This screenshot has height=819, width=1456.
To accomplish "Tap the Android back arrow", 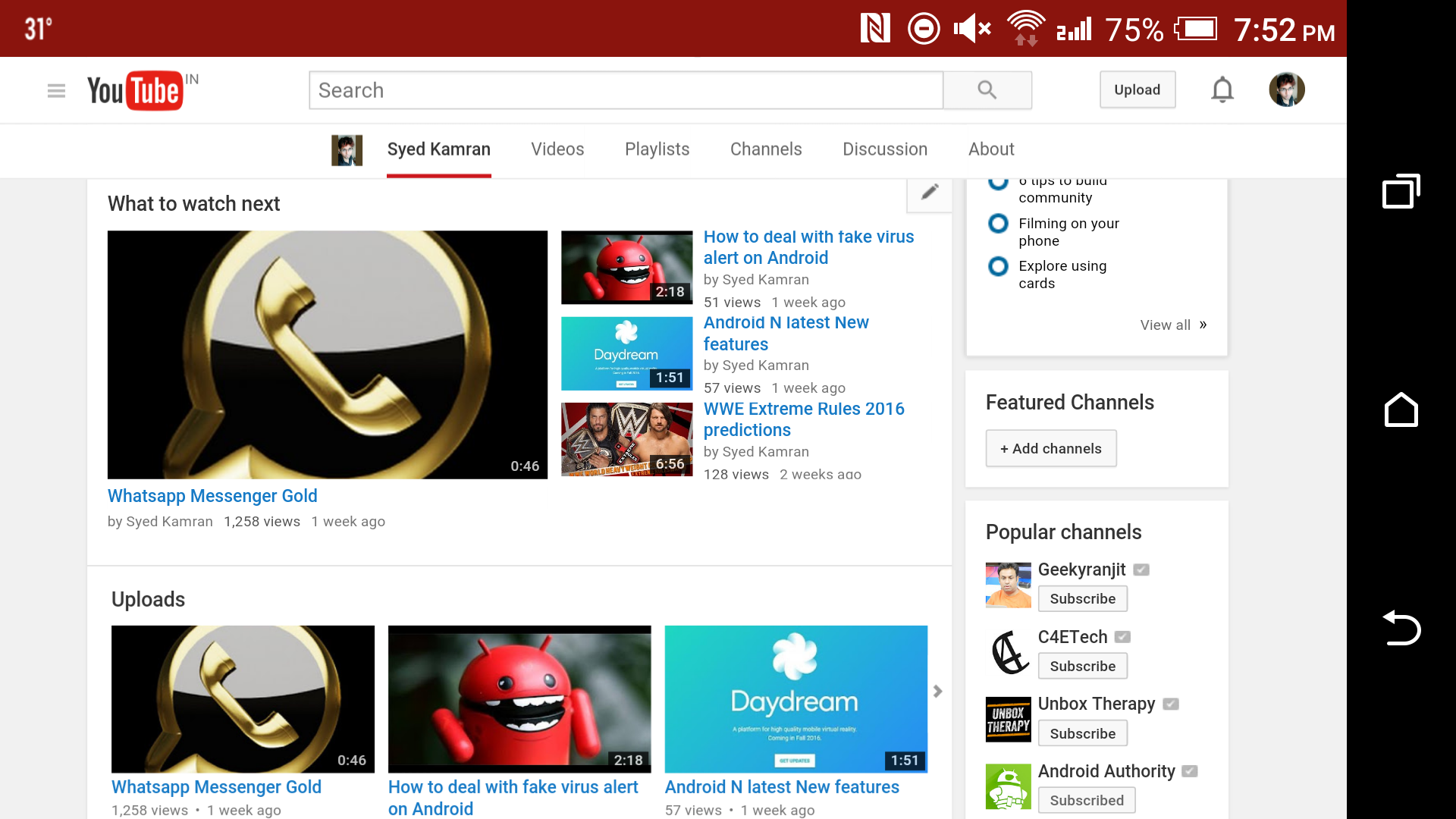I will tap(1401, 628).
